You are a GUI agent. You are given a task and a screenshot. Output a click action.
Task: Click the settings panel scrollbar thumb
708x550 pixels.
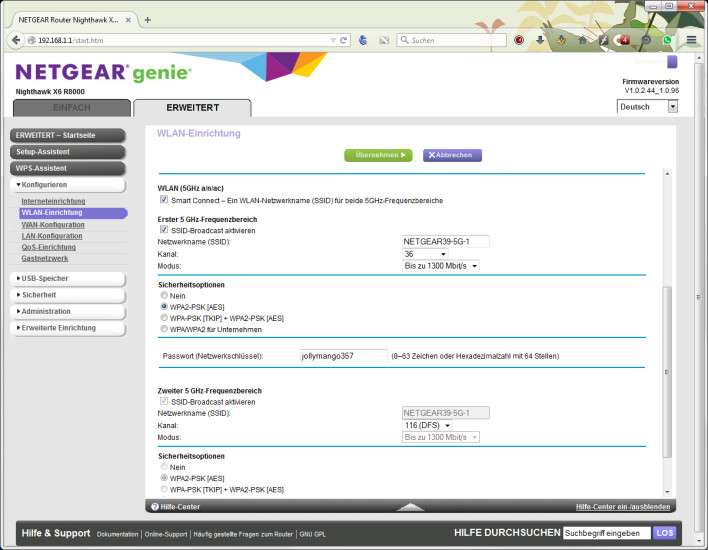point(667,372)
